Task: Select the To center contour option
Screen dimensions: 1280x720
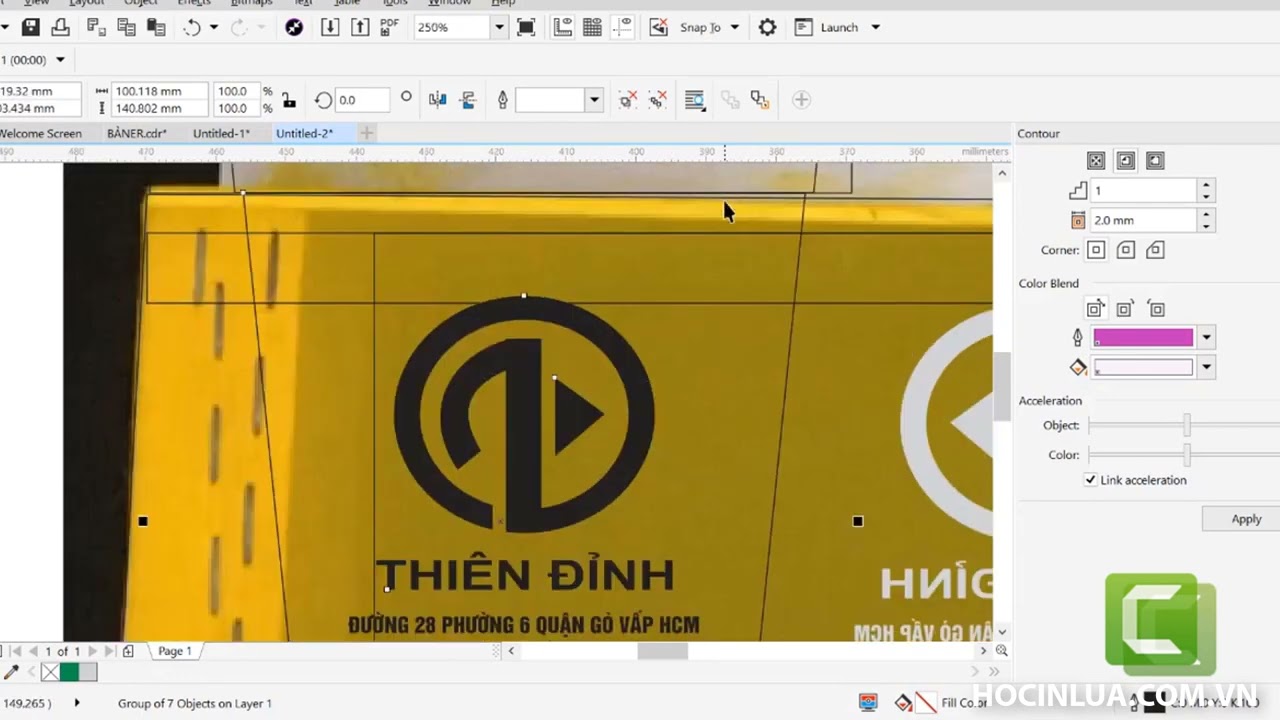Action: 1096,161
